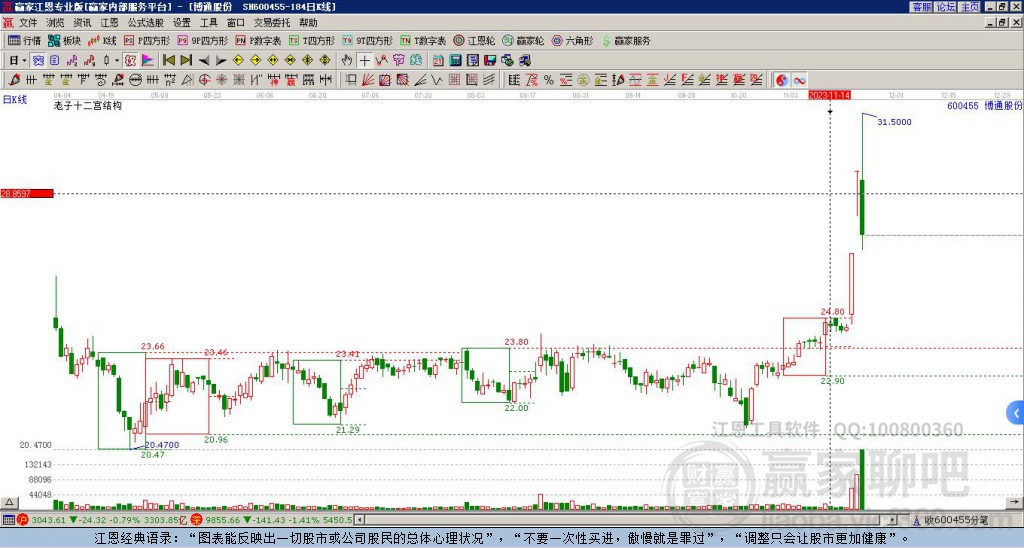Click the K线 toolbar button
Screen dimensions: 1024x548
pyautogui.click(x=102, y=40)
